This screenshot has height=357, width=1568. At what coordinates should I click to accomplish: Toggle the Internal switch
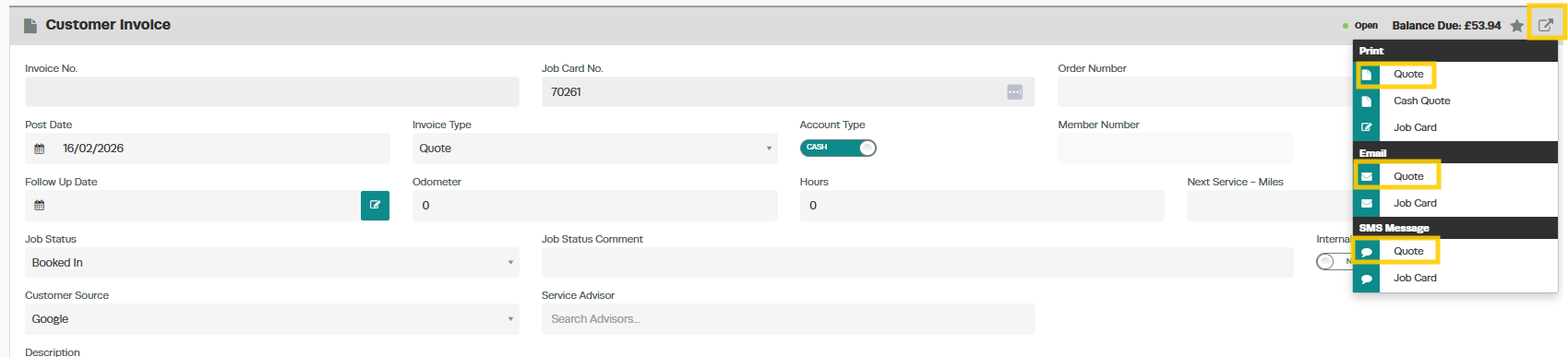1334,262
